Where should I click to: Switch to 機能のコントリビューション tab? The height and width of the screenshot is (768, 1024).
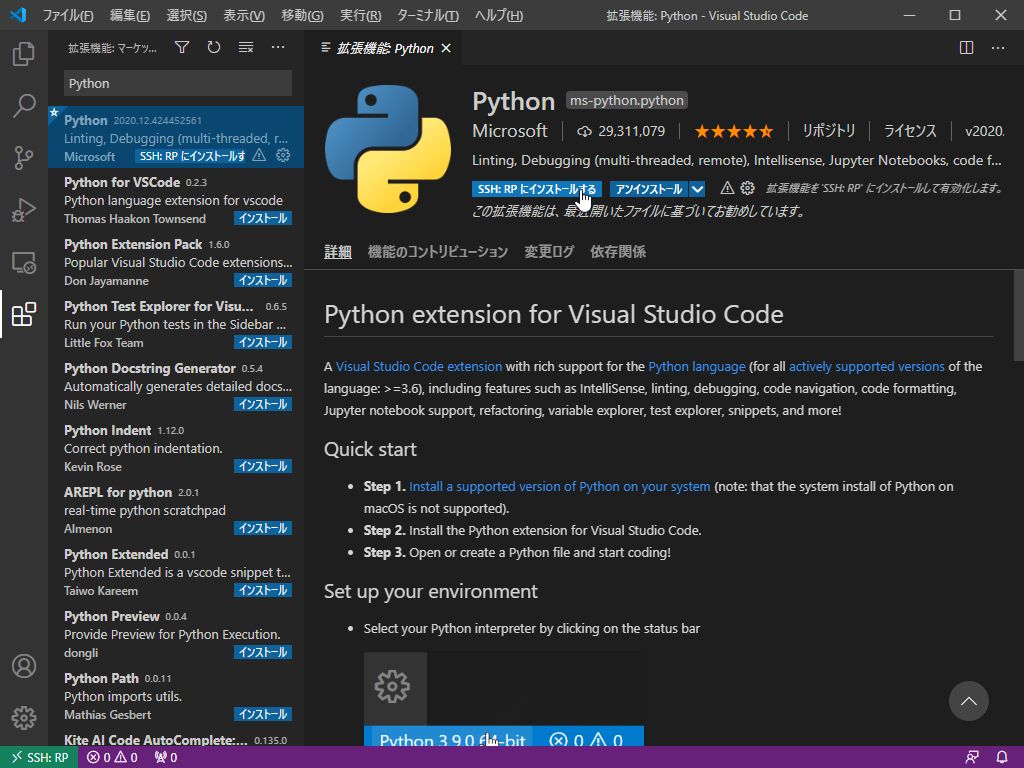pos(438,251)
